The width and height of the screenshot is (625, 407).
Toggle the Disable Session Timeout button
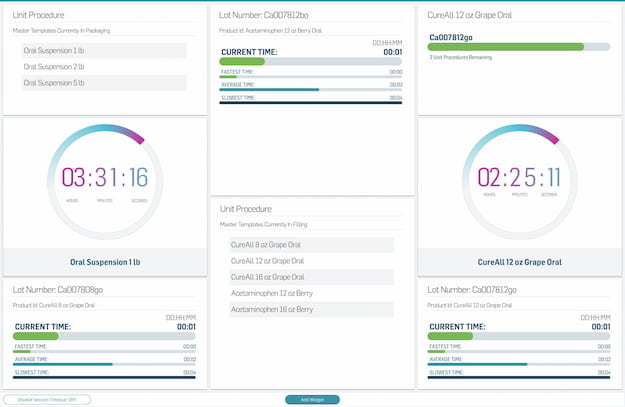pos(47,399)
